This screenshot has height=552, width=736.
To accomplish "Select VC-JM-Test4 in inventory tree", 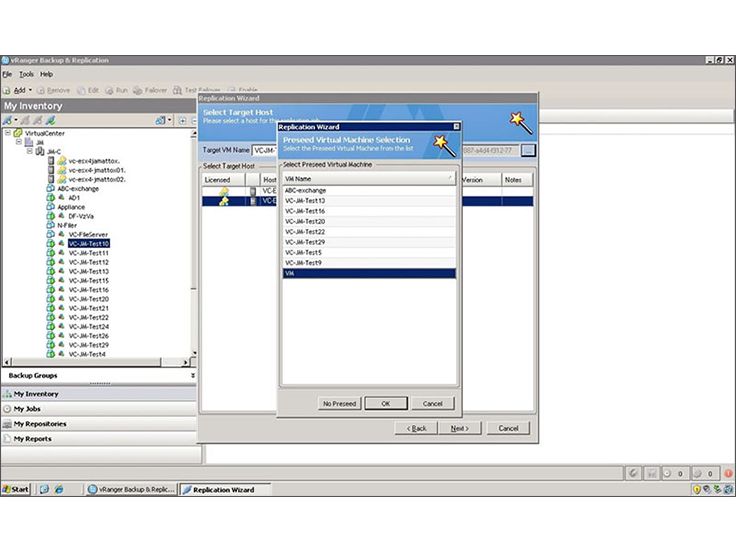I will tap(87, 354).
